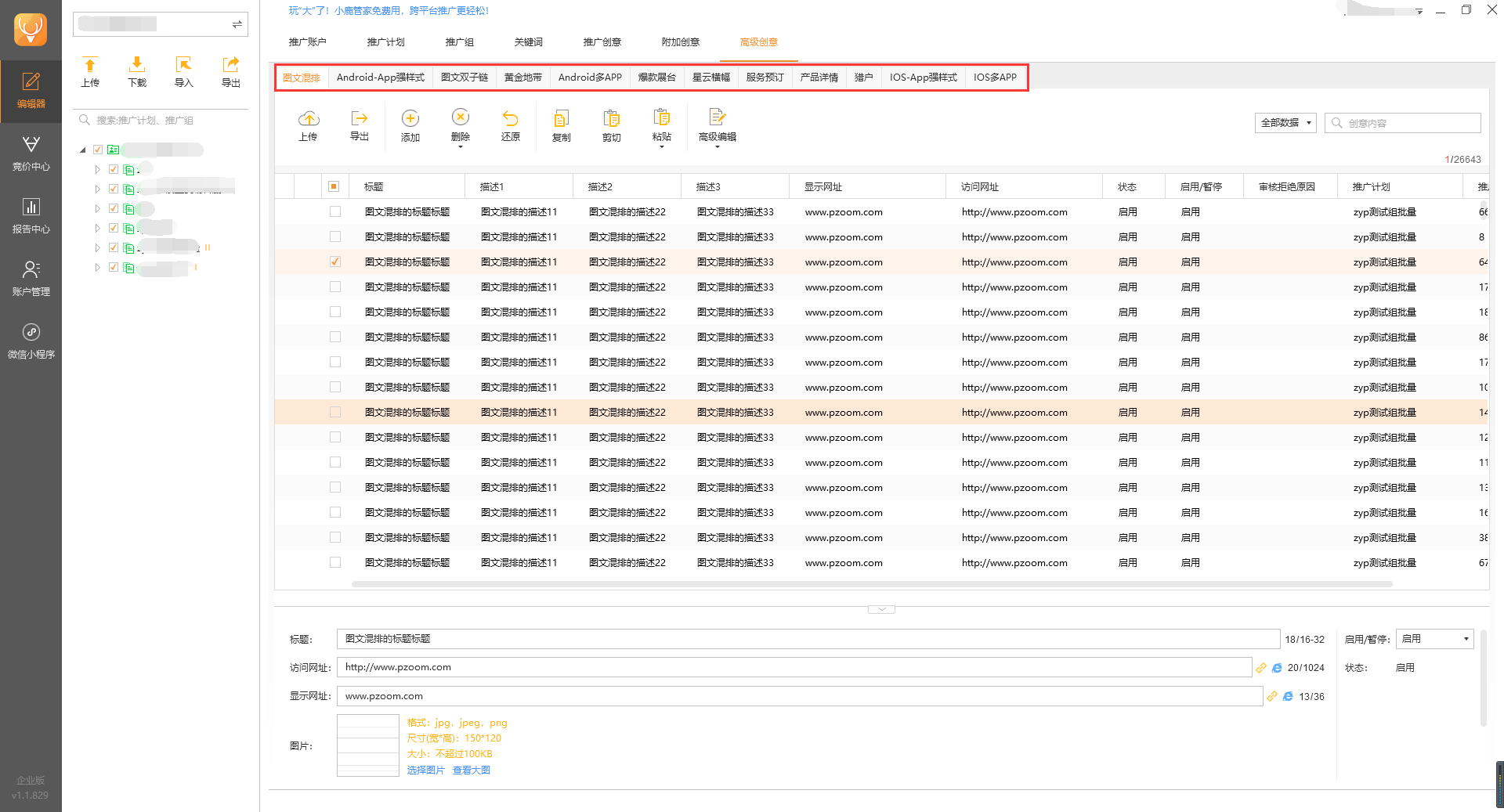The image size is (1504, 812).
Task: Open the 粘贴 dropdown arrow
Action: coord(662,147)
